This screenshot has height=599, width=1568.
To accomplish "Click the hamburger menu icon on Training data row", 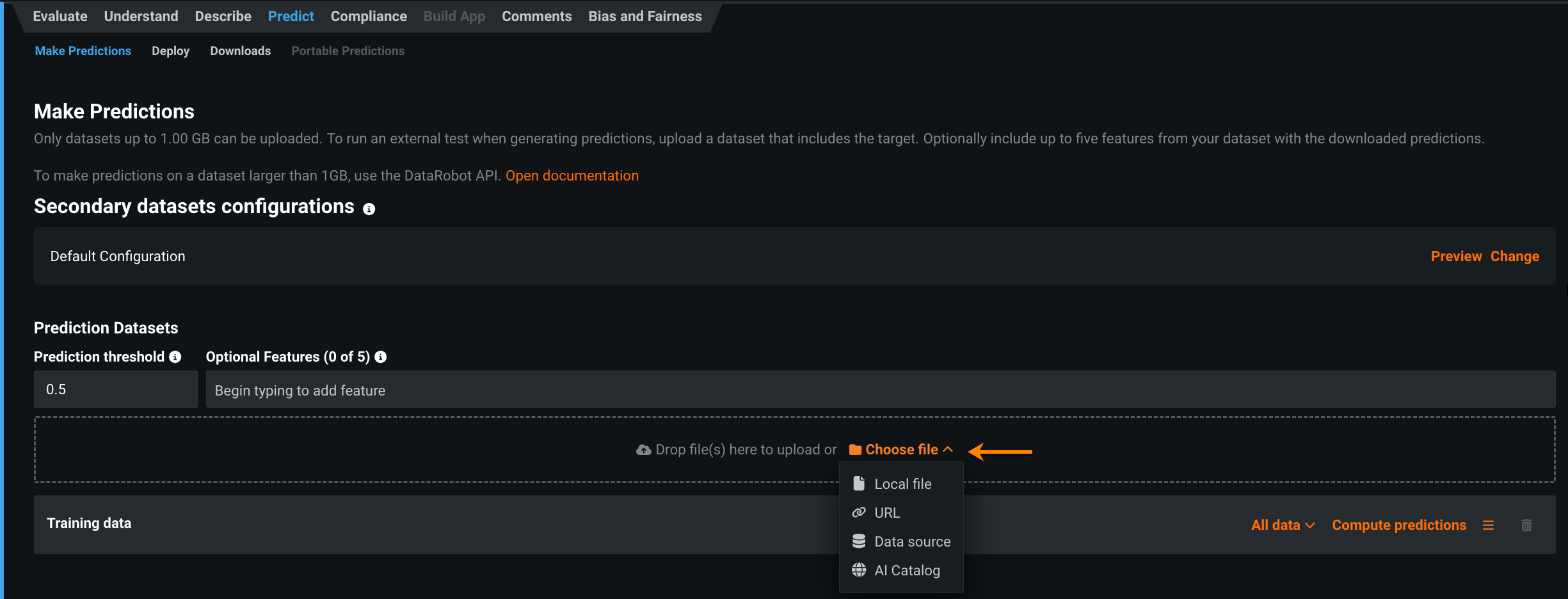I will 1488,525.
